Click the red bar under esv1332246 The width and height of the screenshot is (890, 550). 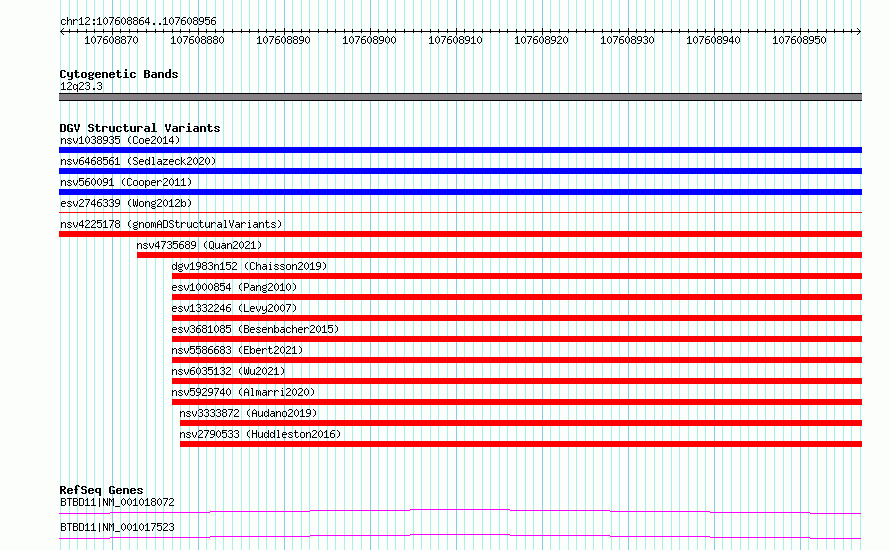[517, 318]
